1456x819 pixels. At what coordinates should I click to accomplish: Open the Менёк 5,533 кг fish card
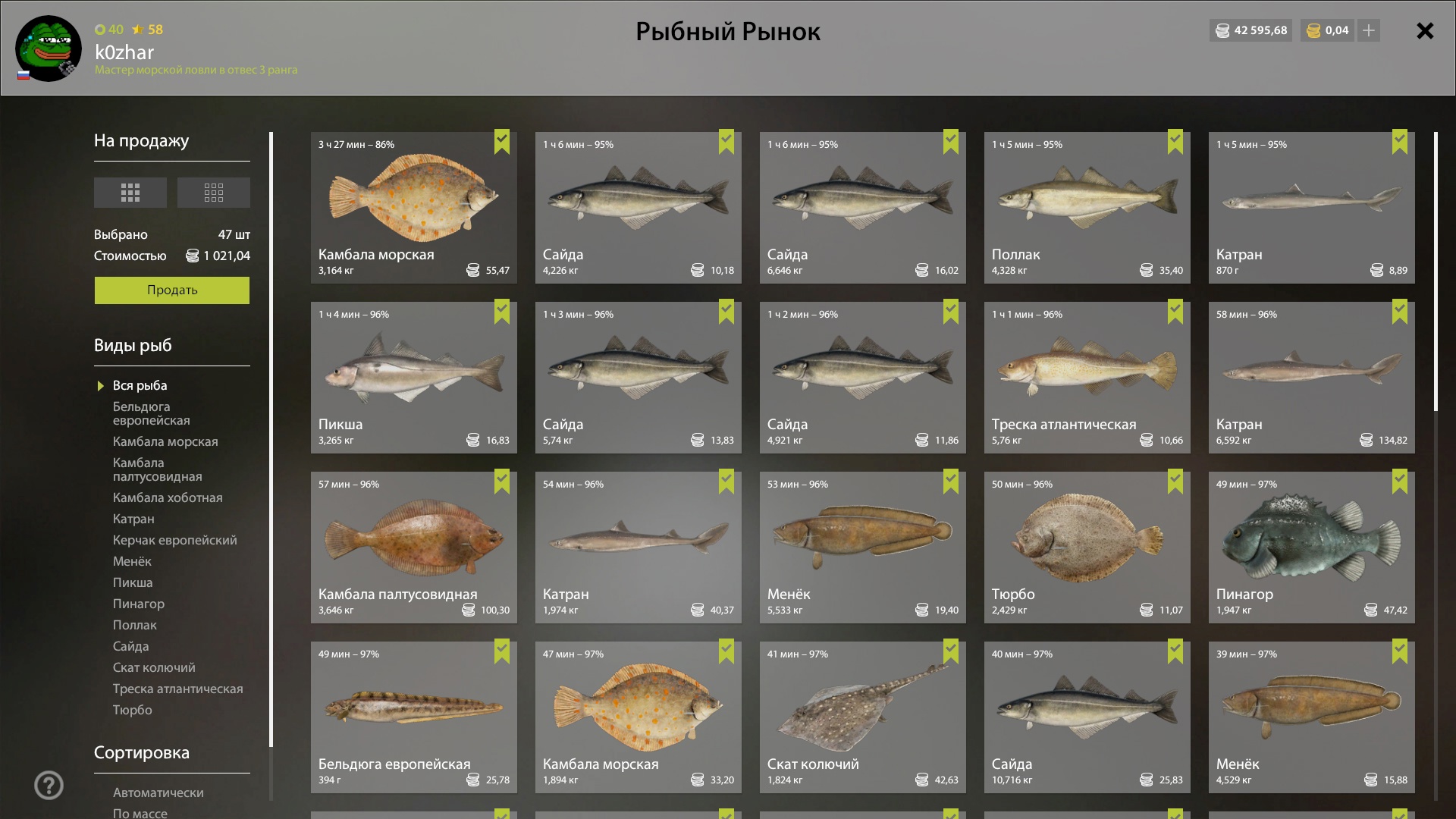click(863, 548)
